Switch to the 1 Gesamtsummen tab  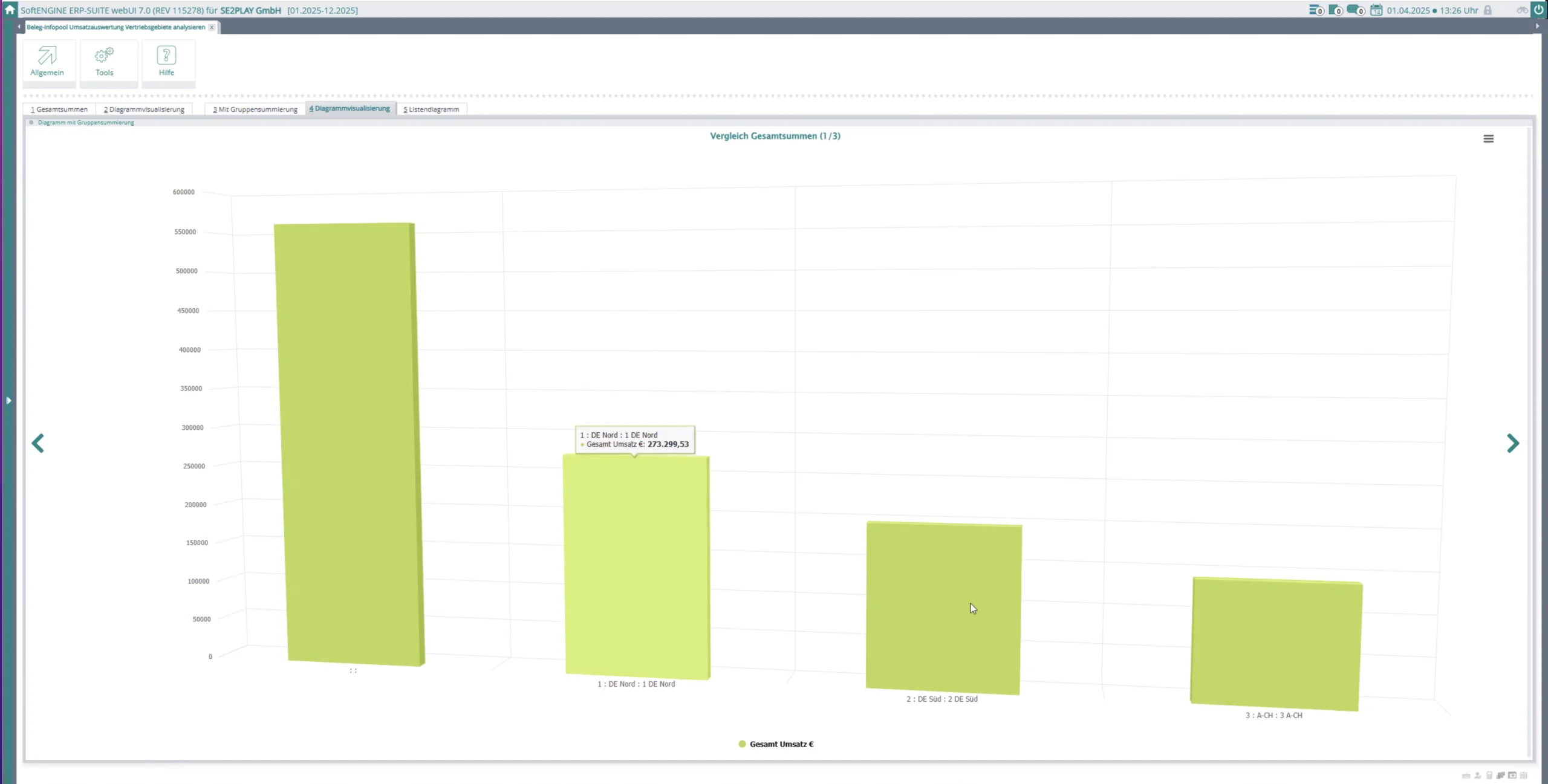click(59, 109)
